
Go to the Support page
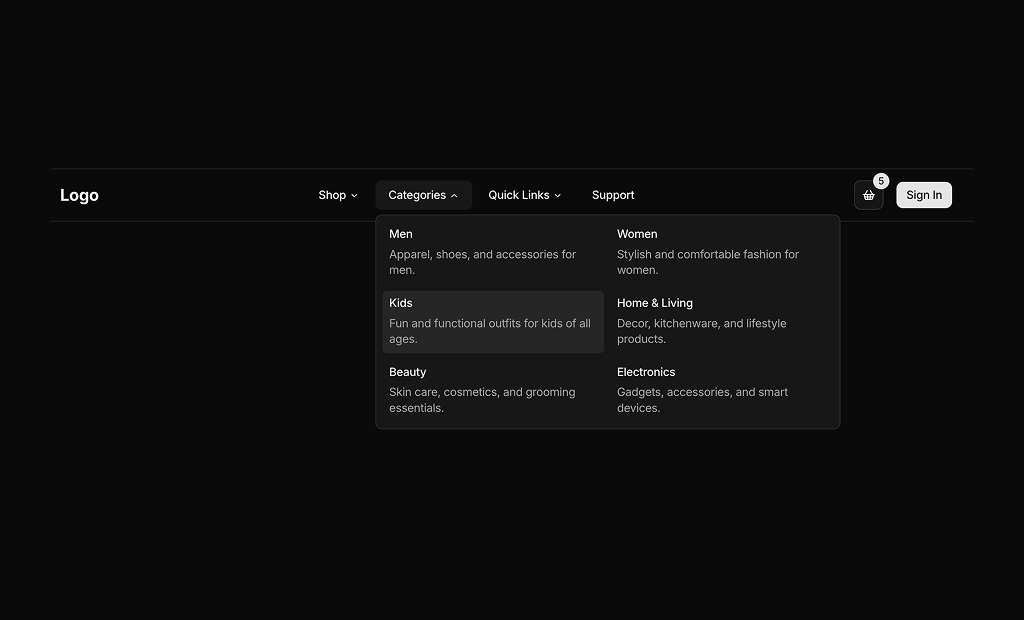[613, 195]
